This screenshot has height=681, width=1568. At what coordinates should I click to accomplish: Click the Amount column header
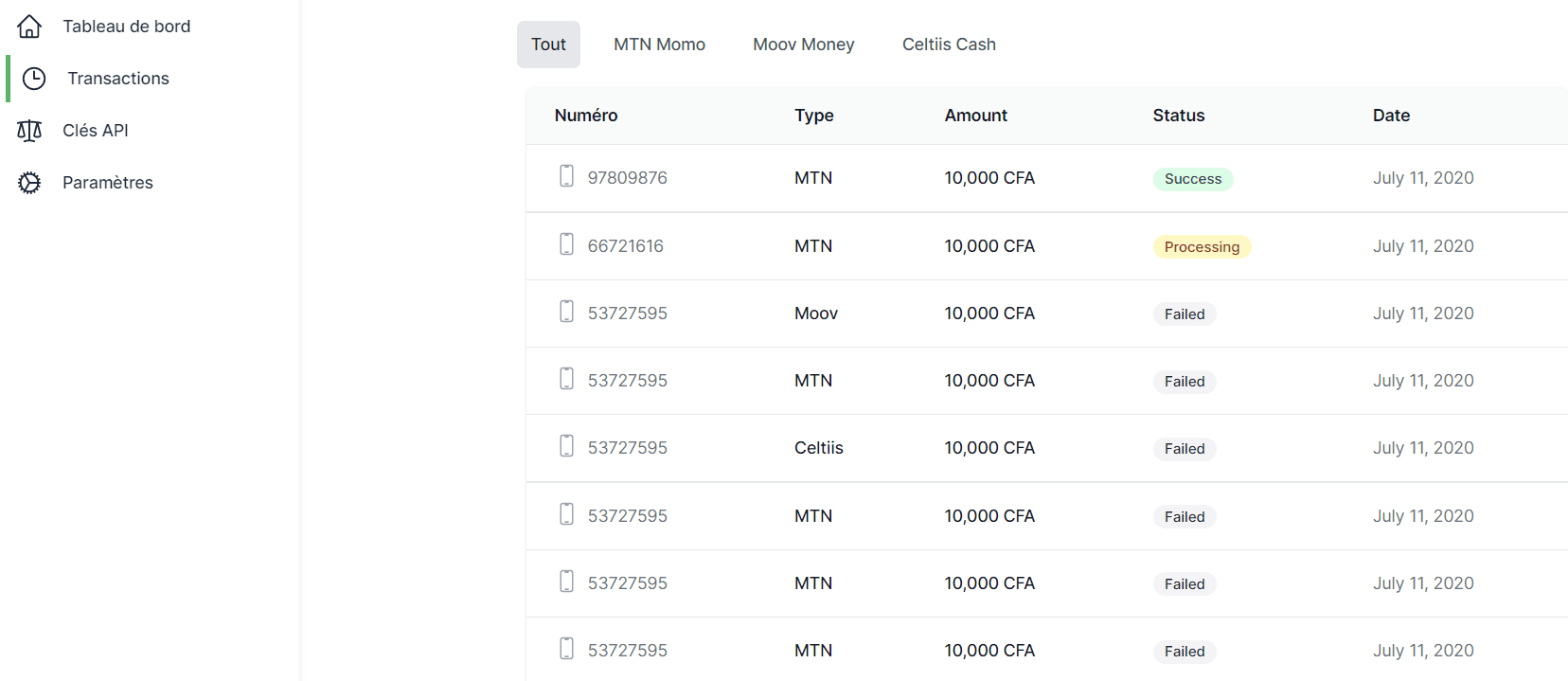tap(976, 116)
